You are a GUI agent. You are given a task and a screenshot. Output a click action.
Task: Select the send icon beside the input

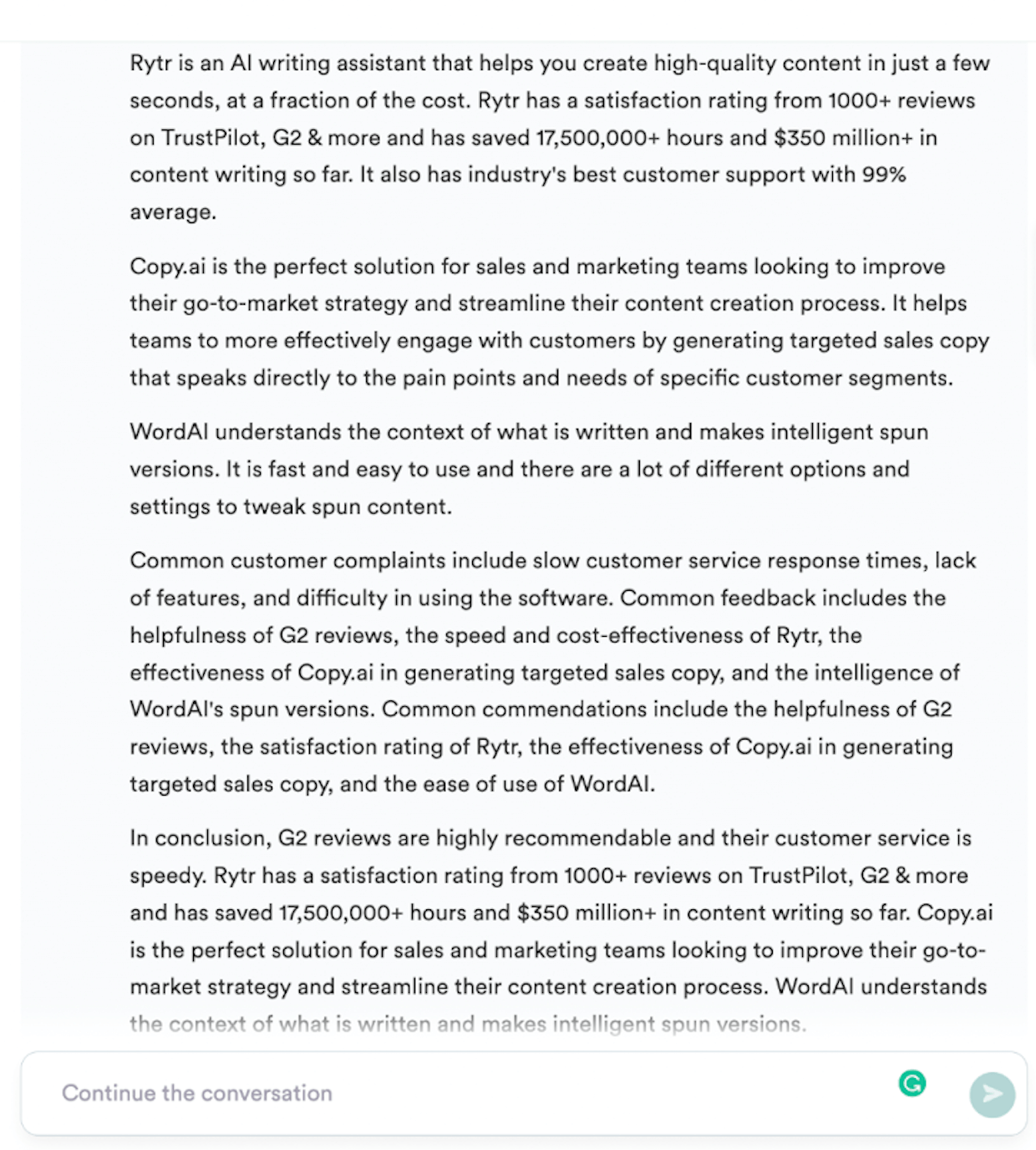[x=992, y=1094]
